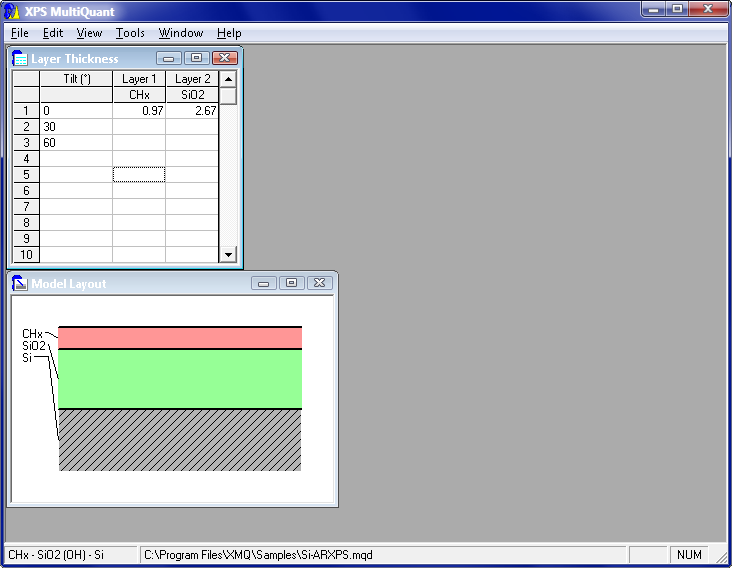The image size is (732, 568).
Task: Select the green SiO2 layer in model
Action: (x=180, y=378)
